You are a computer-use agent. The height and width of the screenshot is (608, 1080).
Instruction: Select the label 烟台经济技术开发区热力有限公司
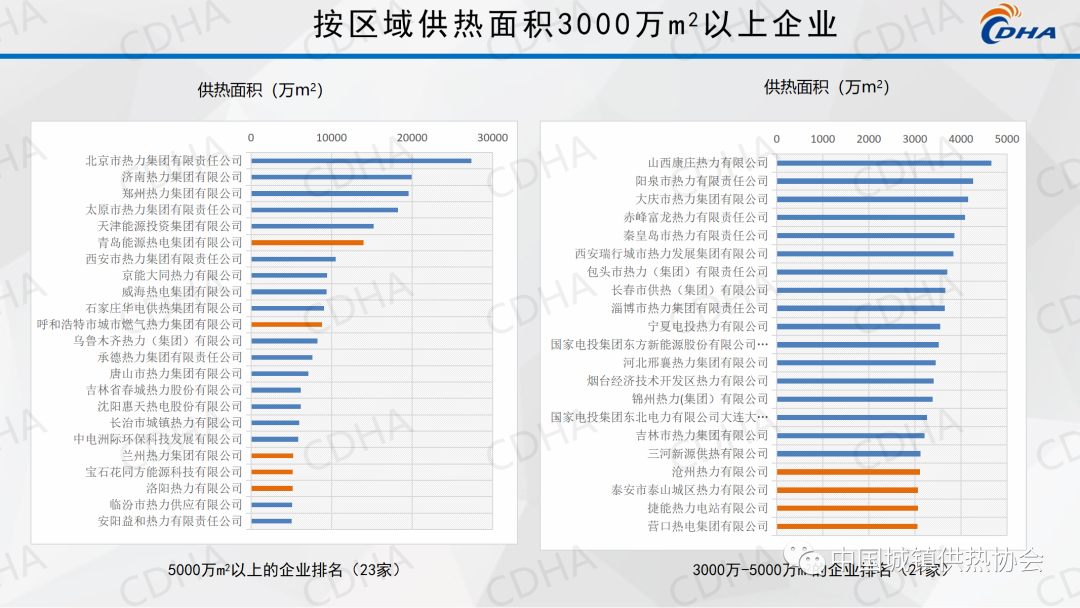tap(678, 381)
